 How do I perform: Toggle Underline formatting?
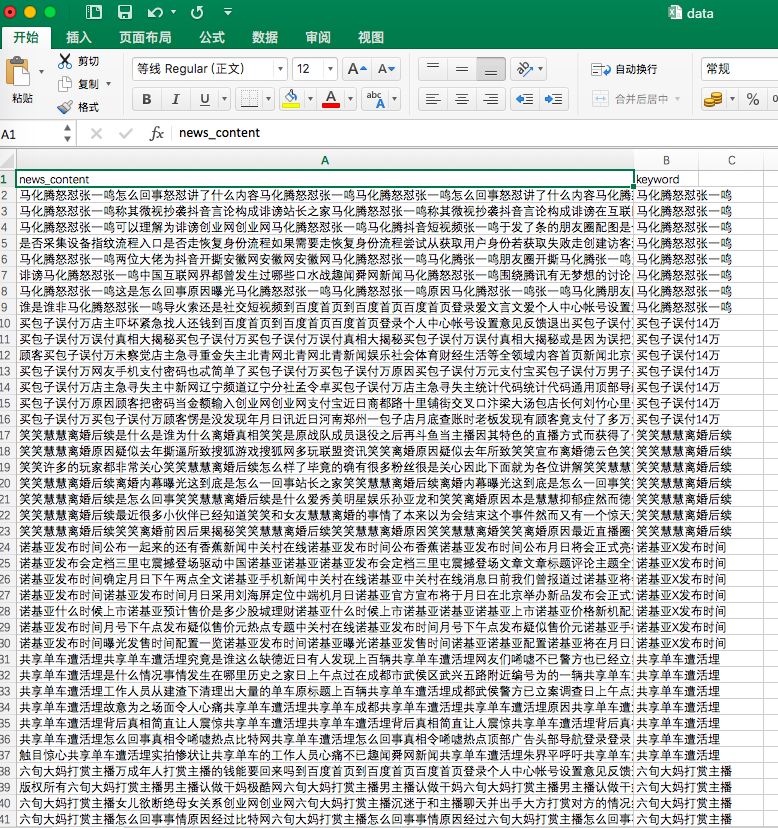205,99
